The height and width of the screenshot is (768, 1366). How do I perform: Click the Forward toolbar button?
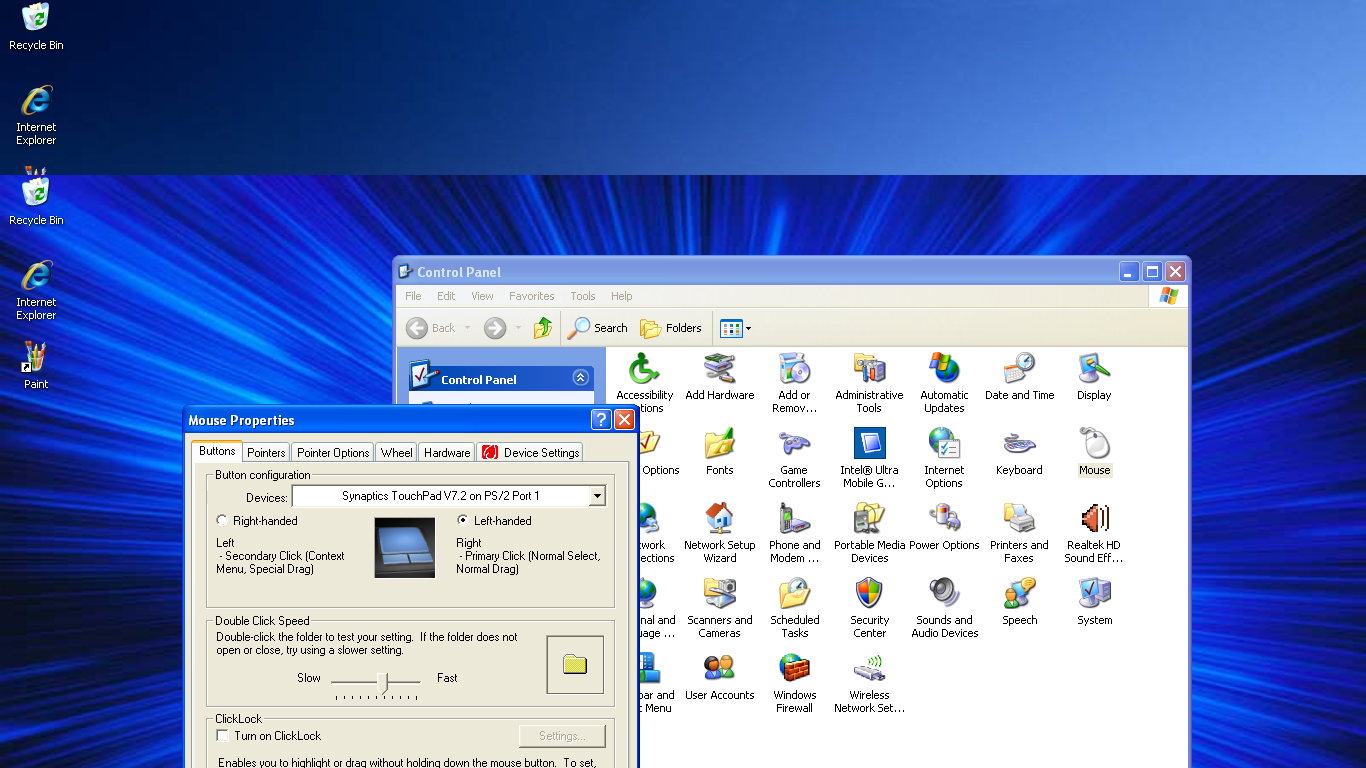click(495, 328)
